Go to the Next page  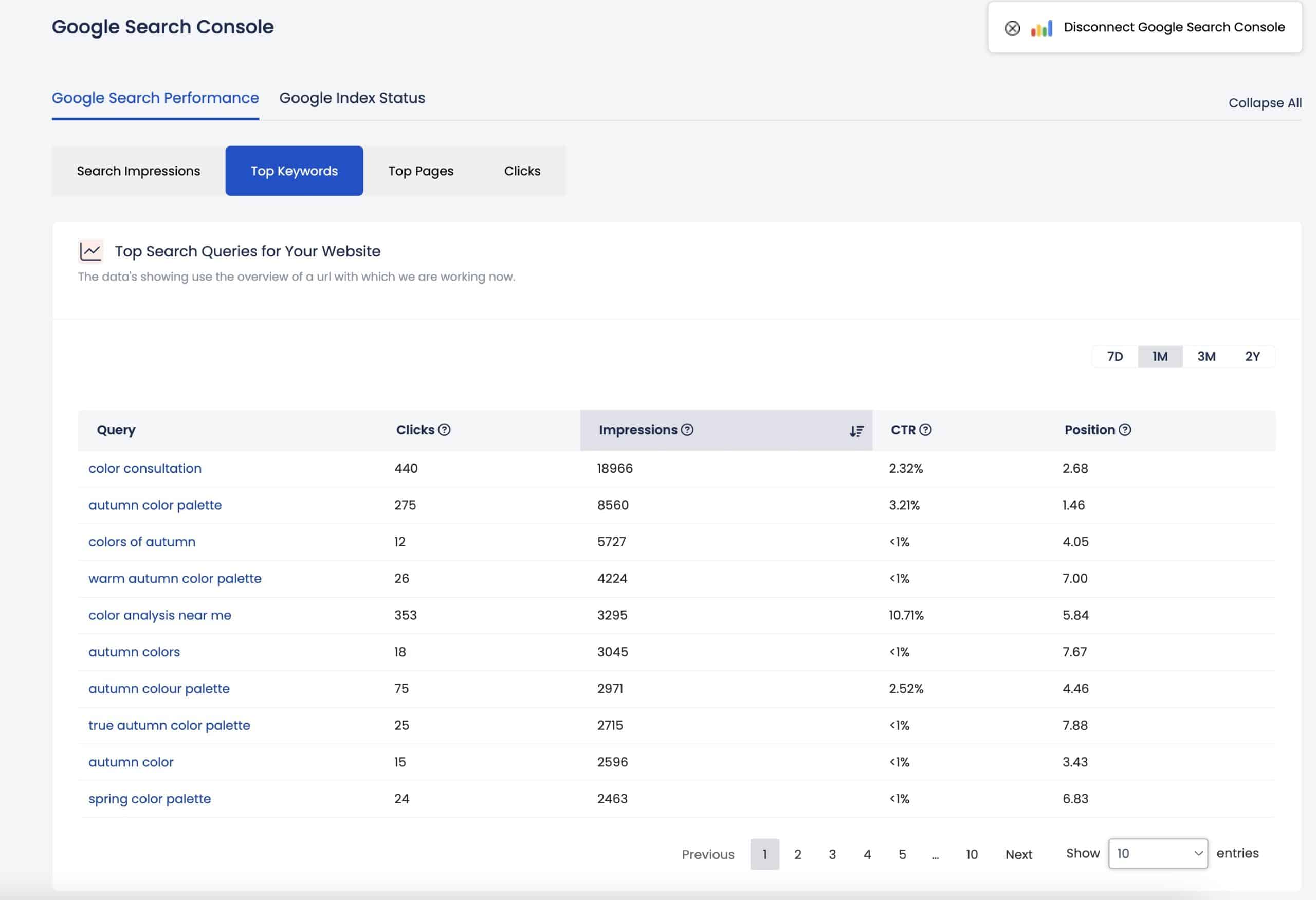tap(1019, 855)
